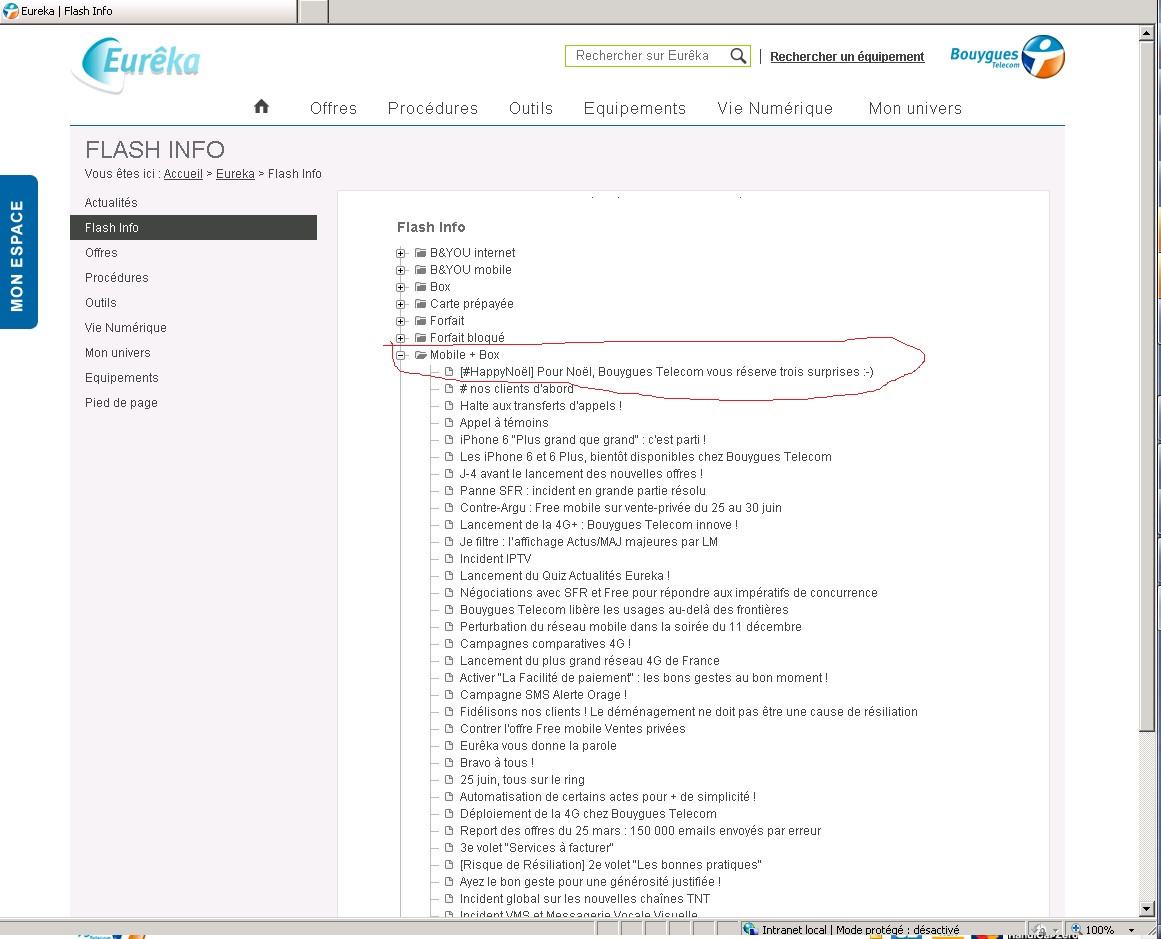Image resolution: width=1161 pixels, height=939 pixels.
Task: Click document icon beside Incident IPTV
Action: click(x=449, y=559)
